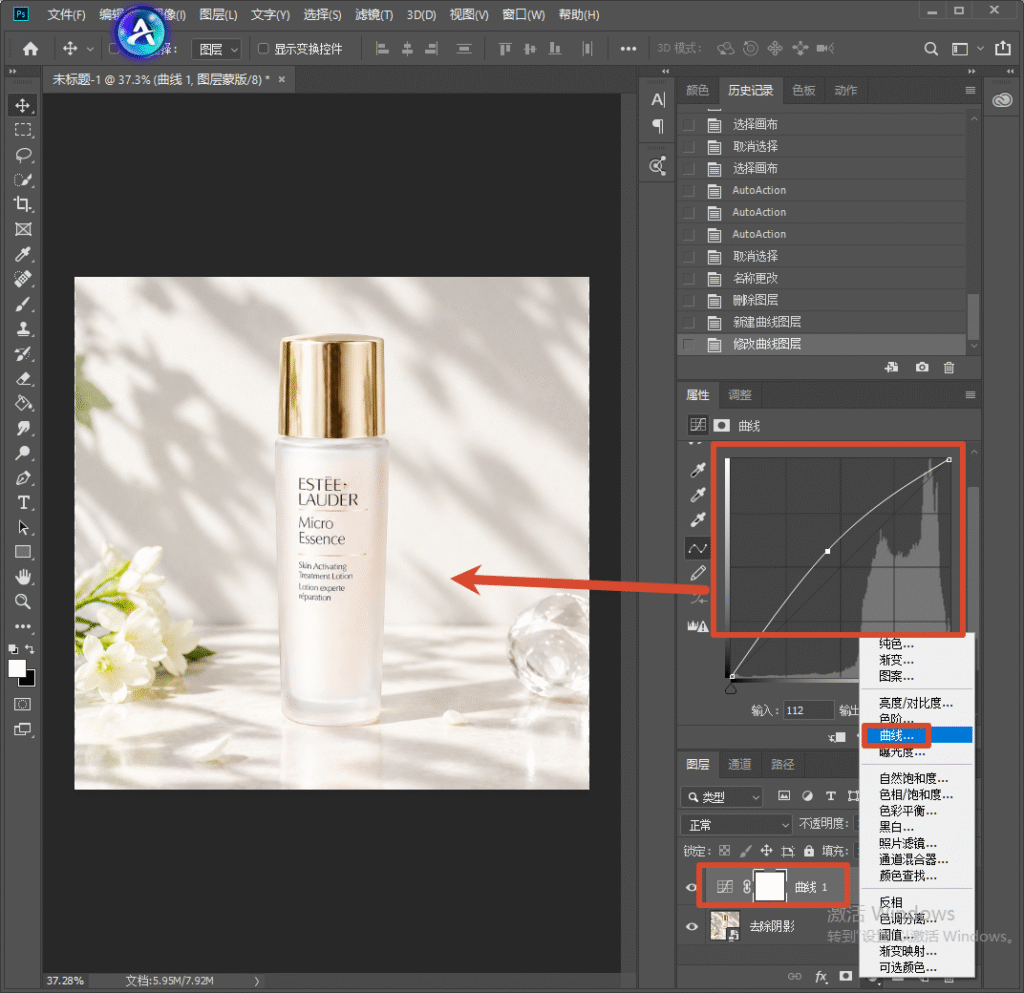
Task: Select the 新建曲线图层 history state
Action: pos(822,322)
